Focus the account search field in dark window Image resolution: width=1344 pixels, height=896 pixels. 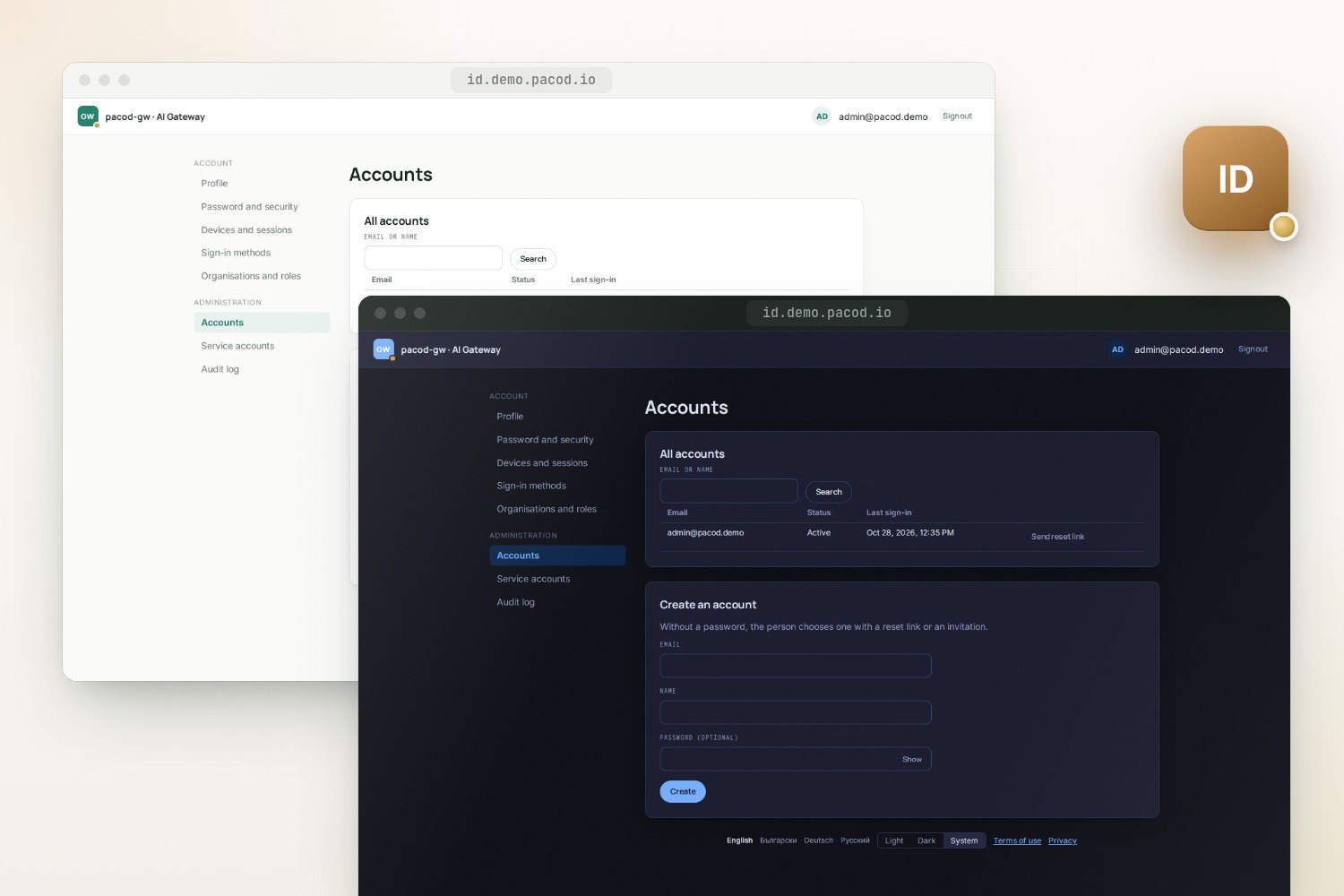pos(729,491)
